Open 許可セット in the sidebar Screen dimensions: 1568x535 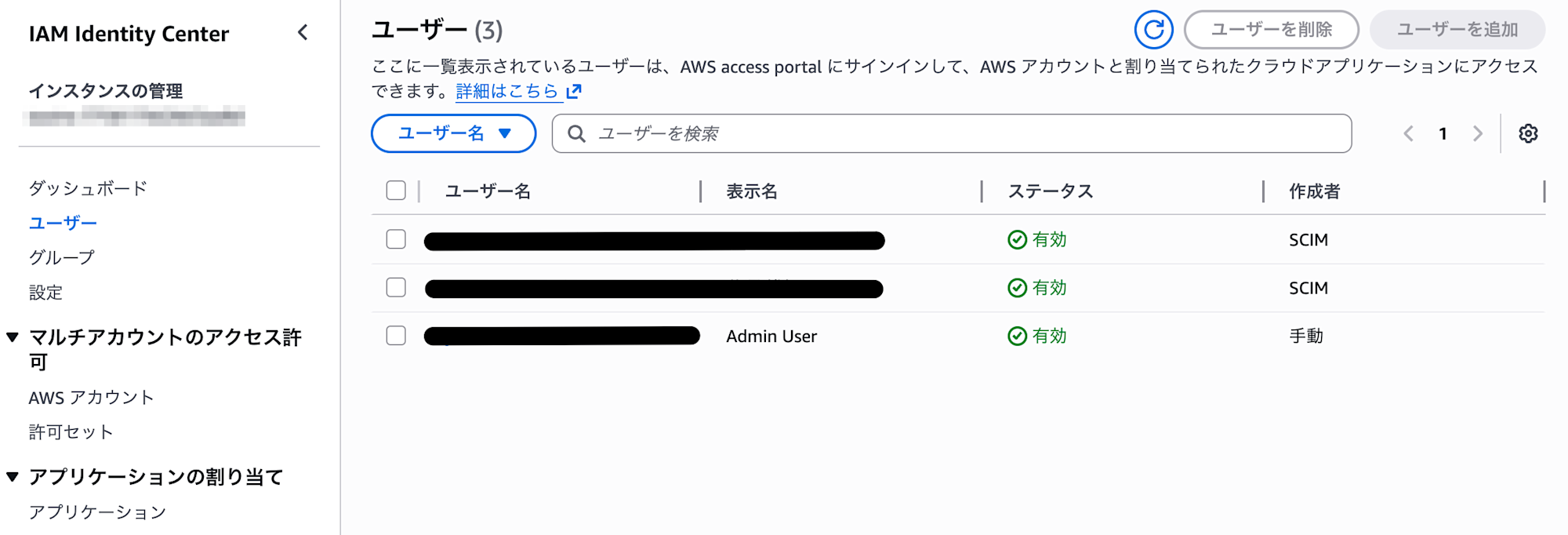point(71,432)
